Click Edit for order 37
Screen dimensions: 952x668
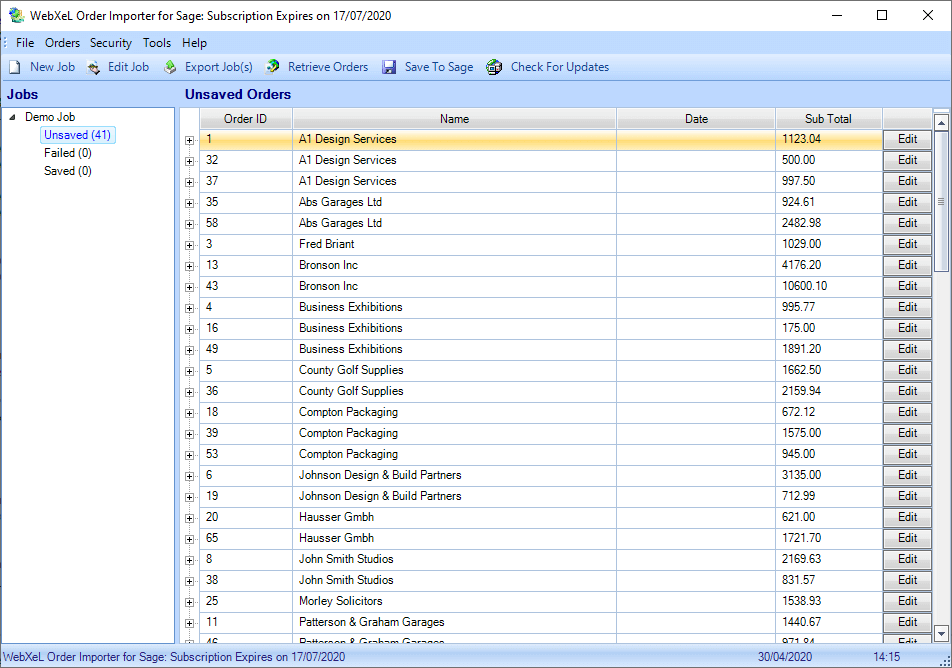(907, 181)
